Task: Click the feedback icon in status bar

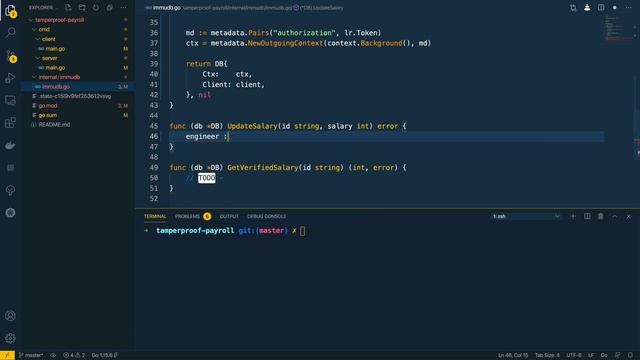Action: pyautogui.click(x=618, y=355)
